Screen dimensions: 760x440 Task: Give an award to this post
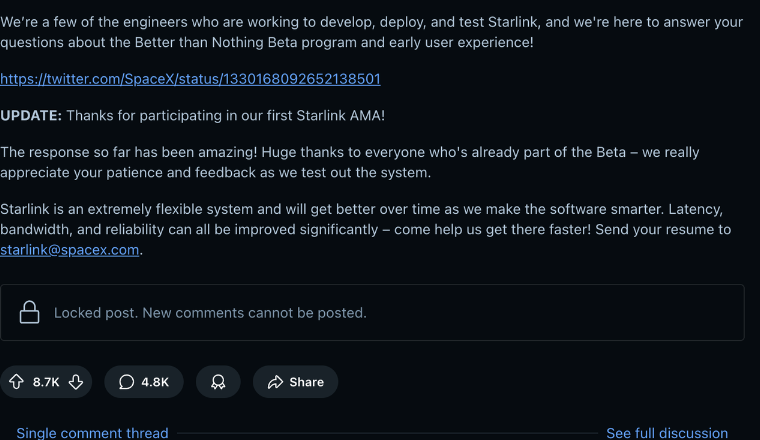[218, 382]
